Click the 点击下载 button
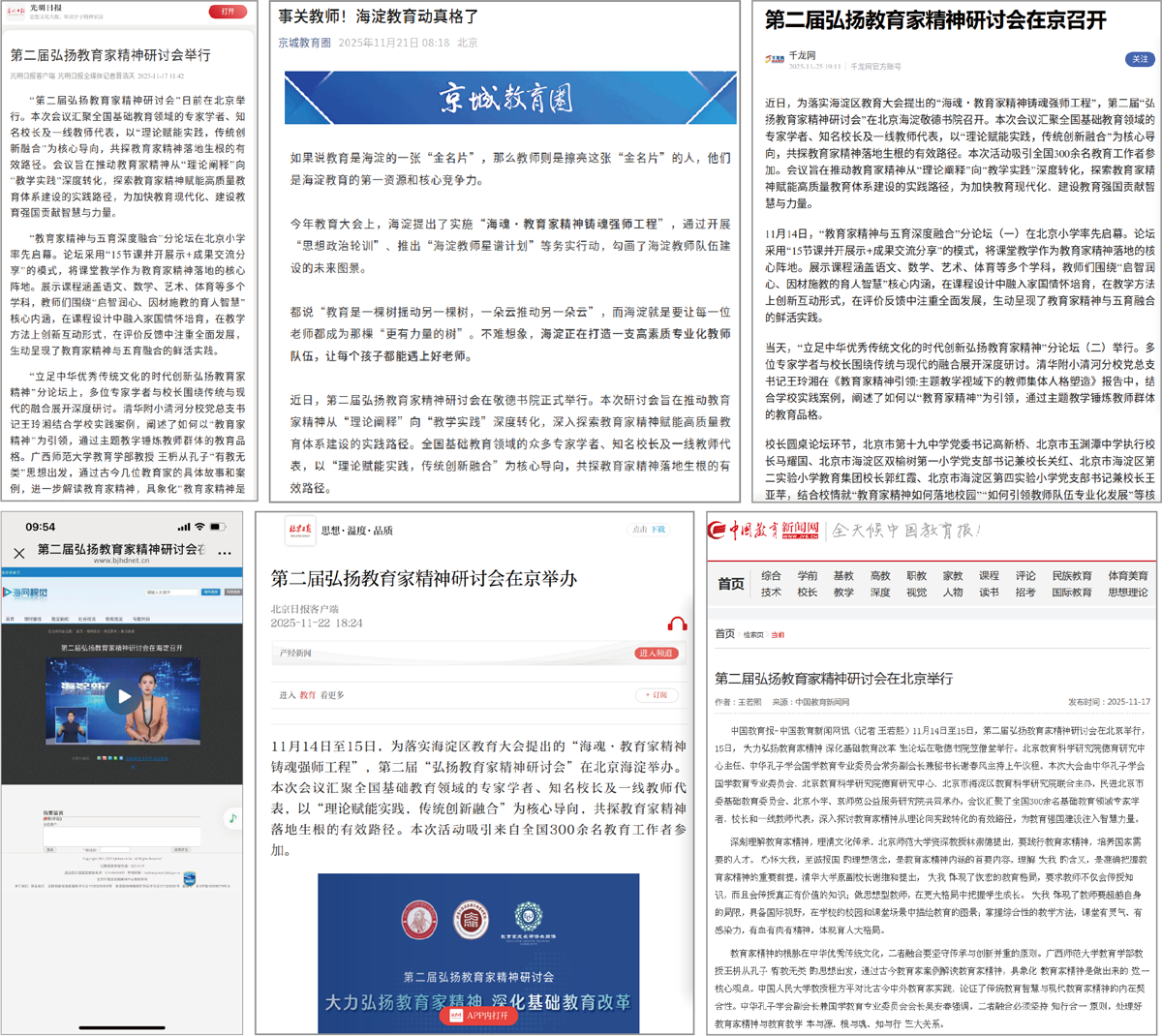1162x1036 pixels. [650, 530]
